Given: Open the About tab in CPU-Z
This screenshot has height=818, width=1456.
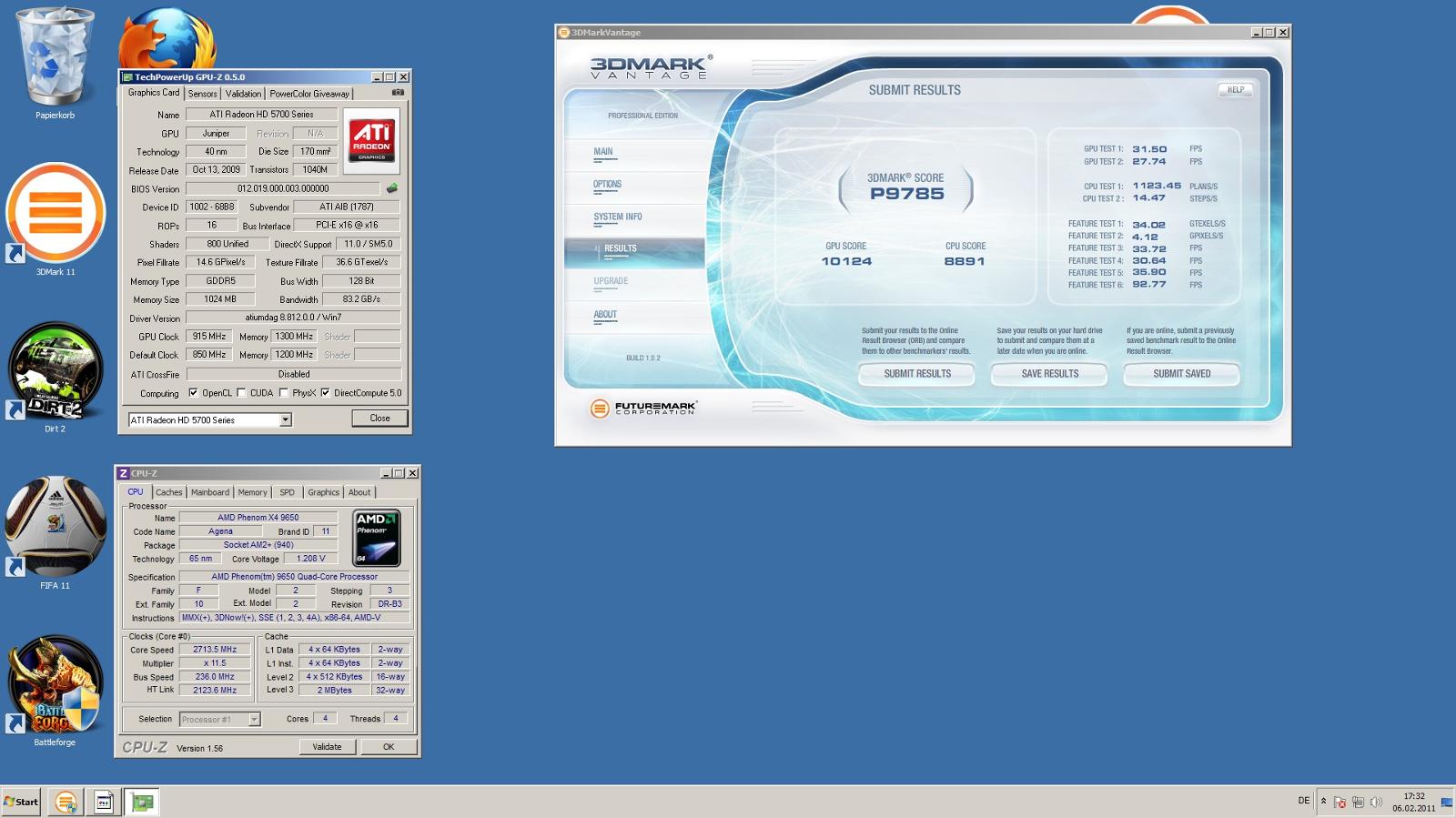Looking at the screenshot, I should pyautogui.click(x=359, y=492).
